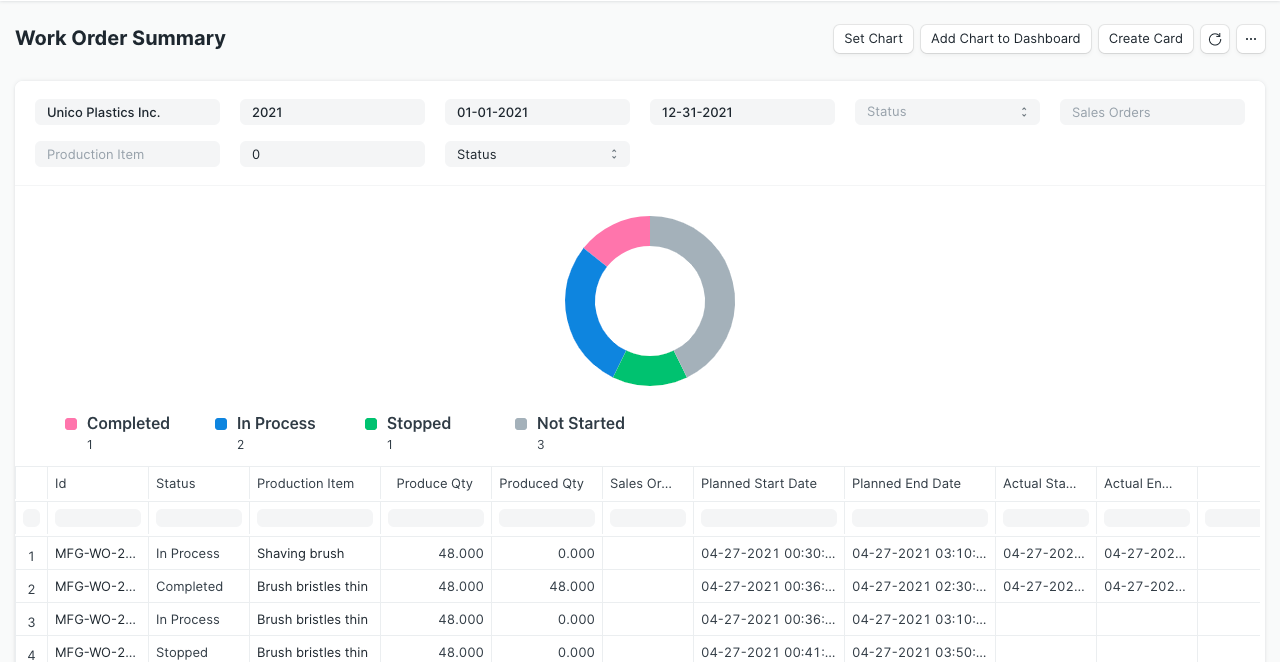The width and height of the screenshot is (1280, 662).
Task: Click the from date 01-01-2021 field
Action: click(537, 112)
